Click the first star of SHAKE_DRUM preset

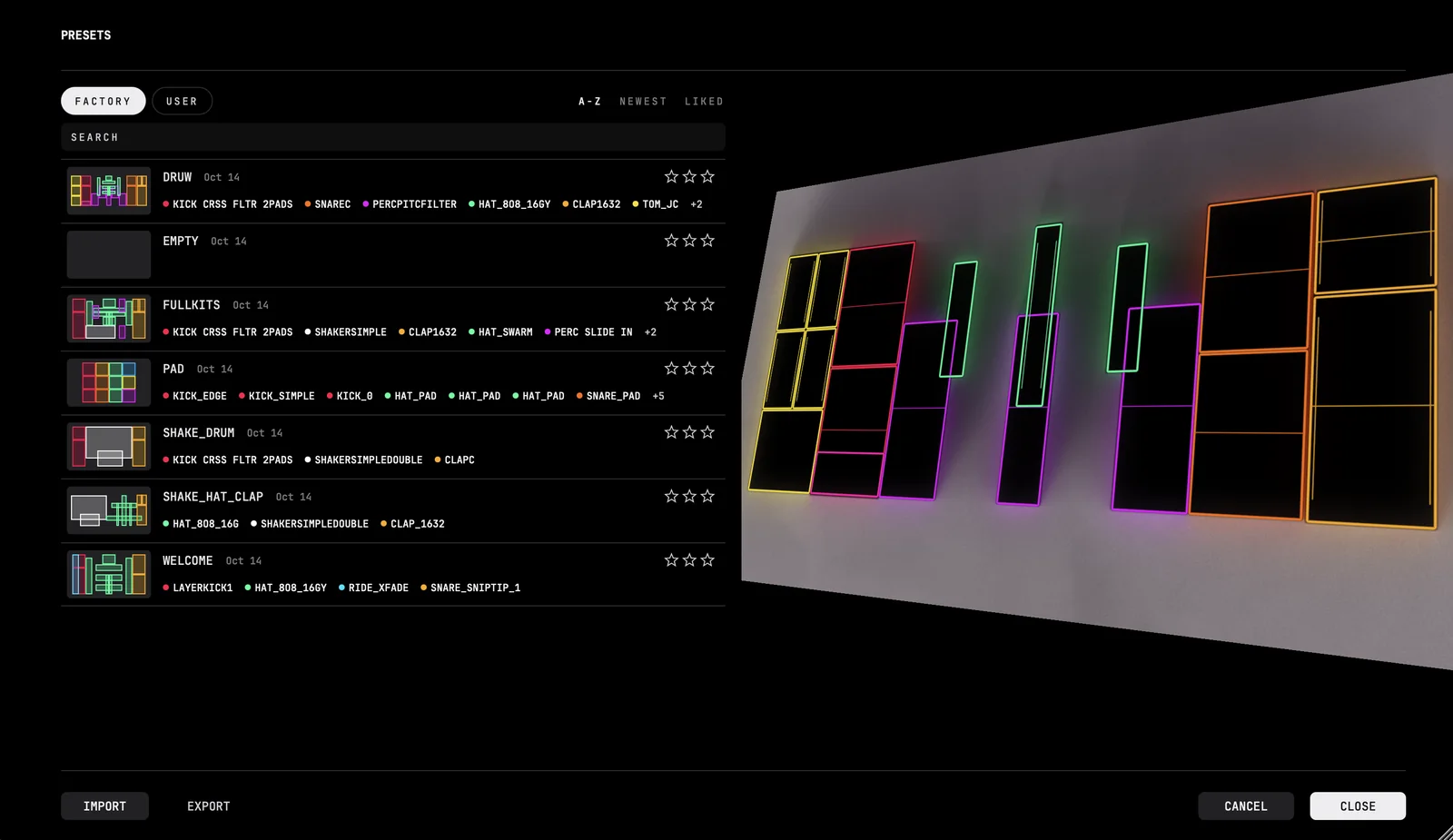[671, 432]
